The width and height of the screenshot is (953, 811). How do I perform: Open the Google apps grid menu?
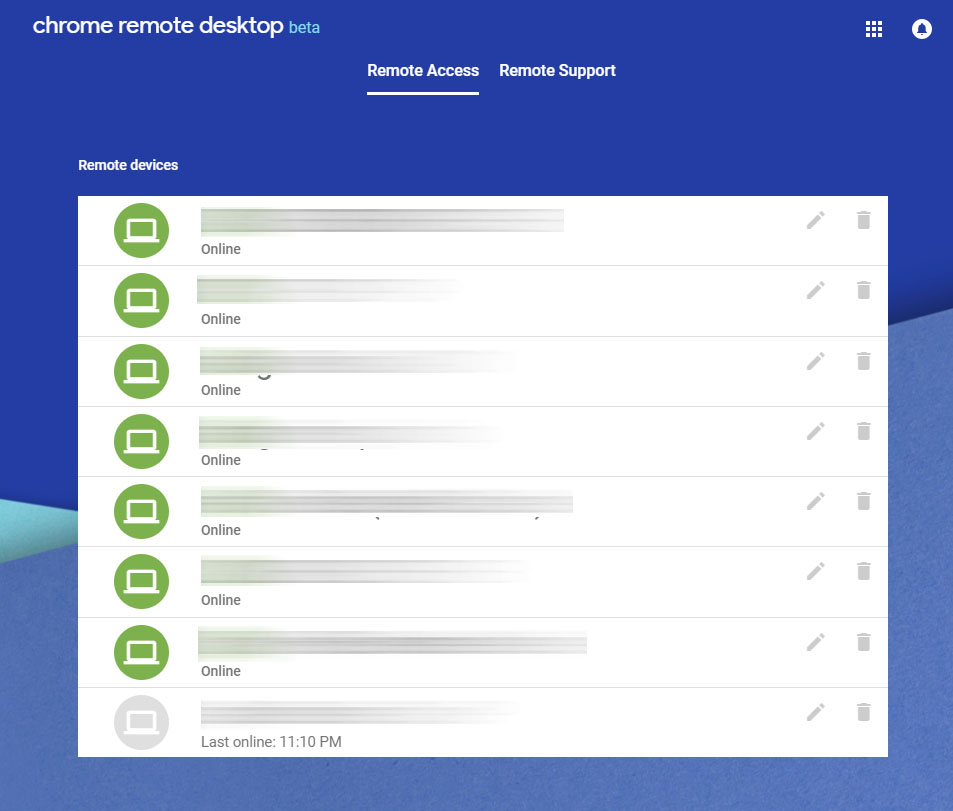click(873, 29)
